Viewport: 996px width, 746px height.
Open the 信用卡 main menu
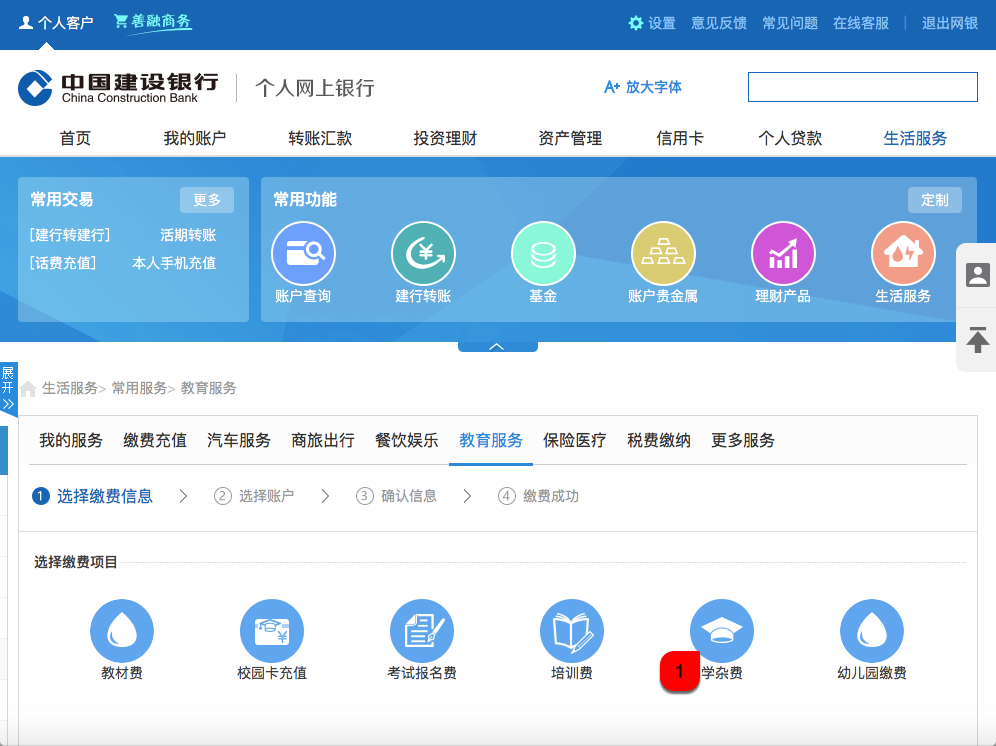(680, 138)
